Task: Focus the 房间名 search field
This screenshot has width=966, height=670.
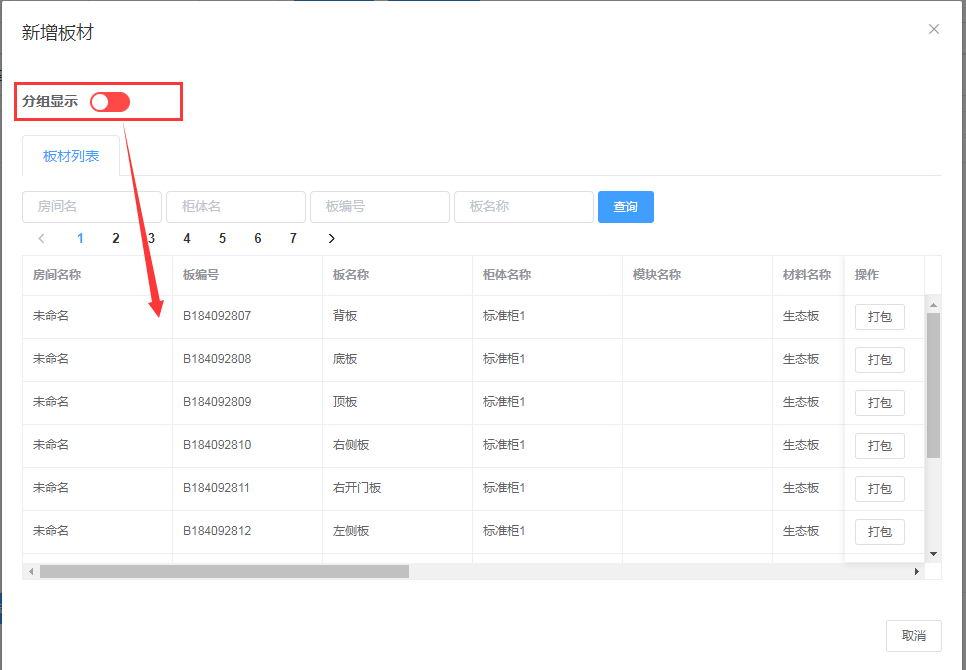Action: pos(92,207)
